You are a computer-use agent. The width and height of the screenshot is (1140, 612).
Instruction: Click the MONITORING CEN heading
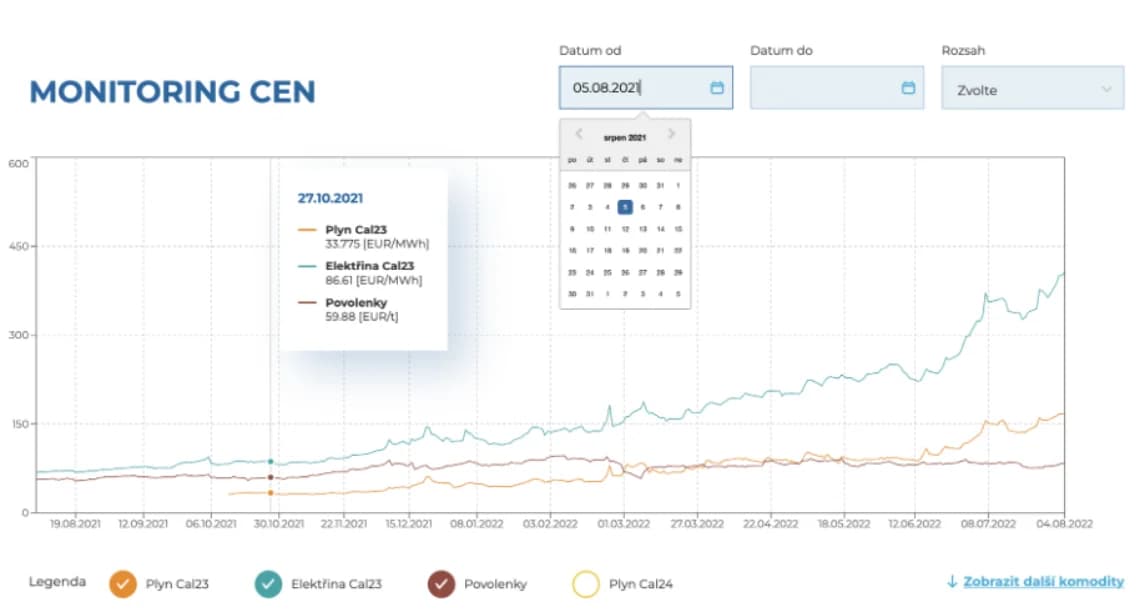coord(173,92)
